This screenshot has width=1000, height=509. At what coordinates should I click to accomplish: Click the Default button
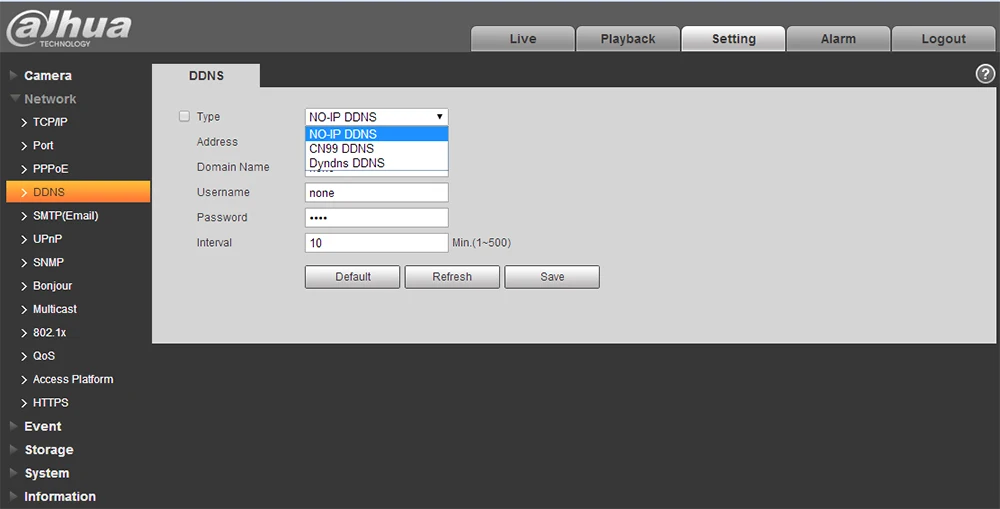[x=353, y=277]
